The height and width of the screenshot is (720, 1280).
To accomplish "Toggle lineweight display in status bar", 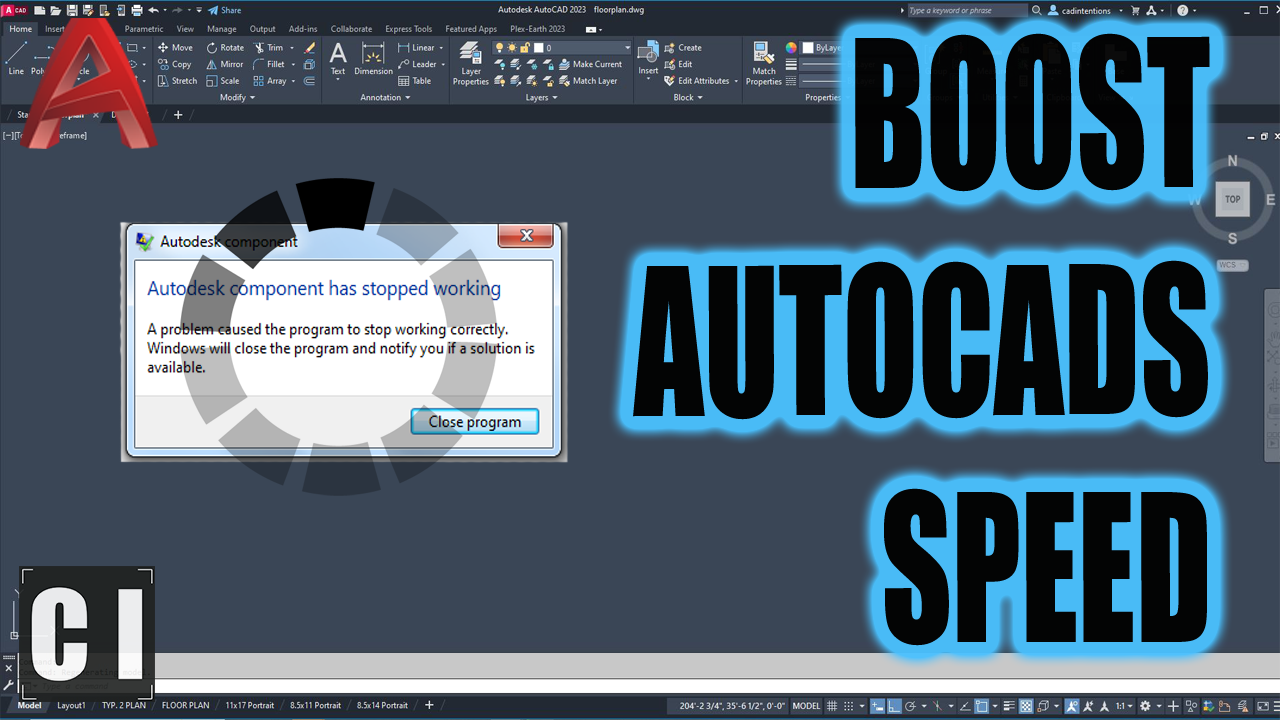I will pos(1009,706).
